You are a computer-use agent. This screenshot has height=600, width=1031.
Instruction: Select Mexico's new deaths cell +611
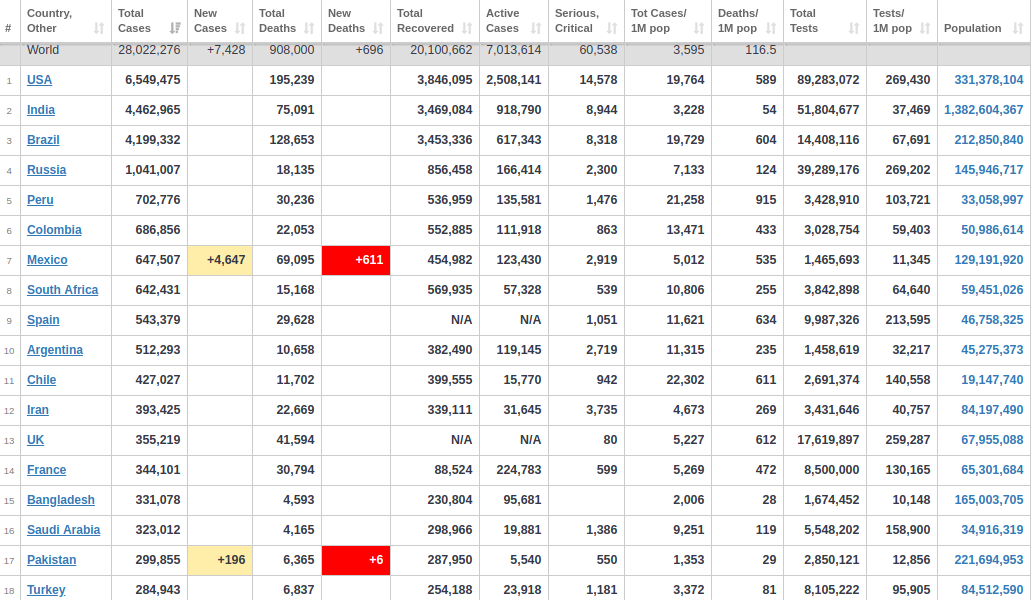click(x=356, y=260)
